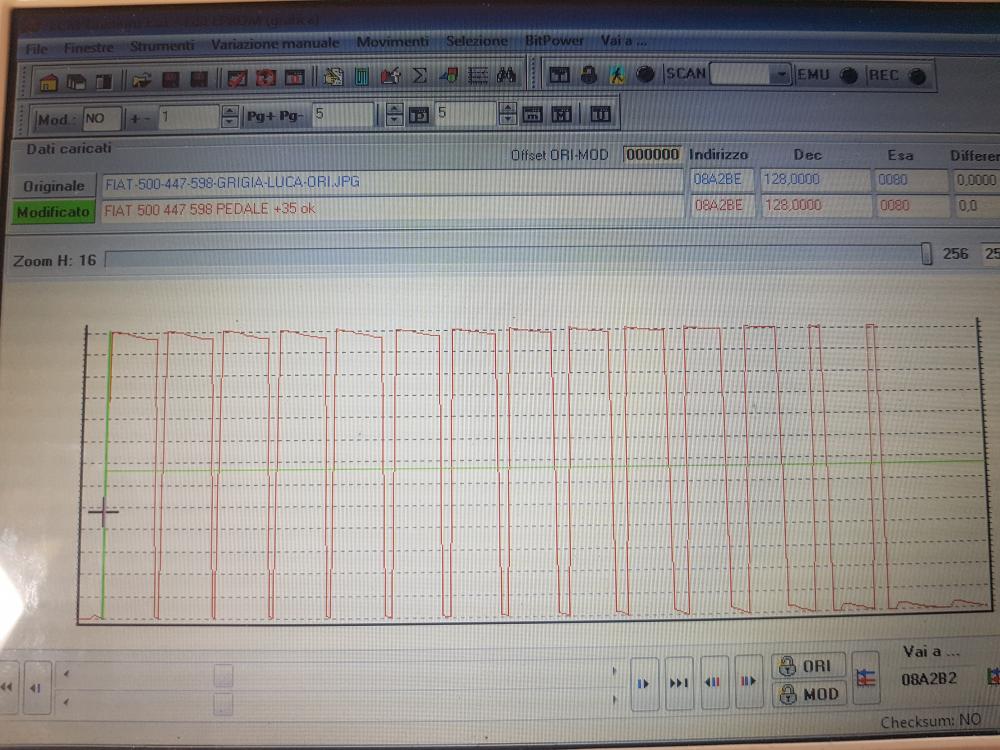This screenshot has height=750, width=1000.
Task: Click the Zoom H slider handle
Action: [926, 256]
